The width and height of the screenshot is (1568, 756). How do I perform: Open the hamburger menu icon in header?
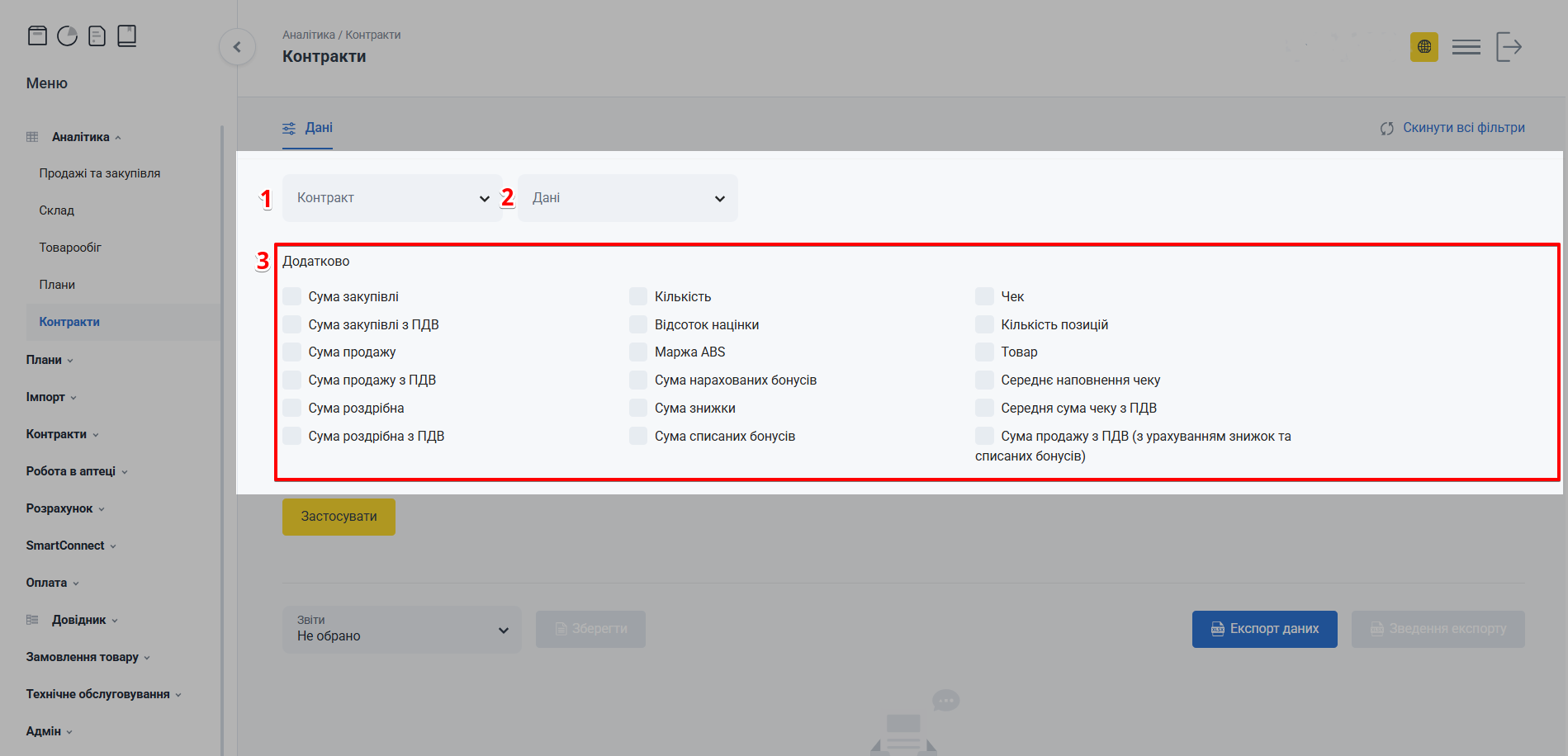tap(1466, 47)
